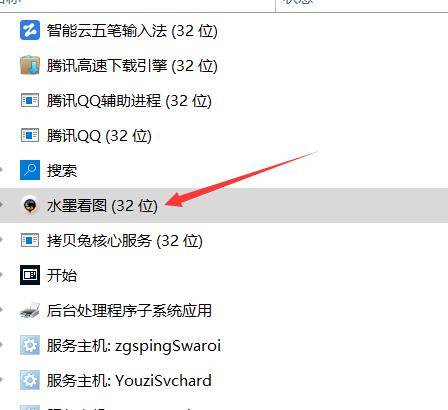Click the dark 开始 process icon
Image resolution: width=448 pixels, height=410 pixels.
pos(30,275)
